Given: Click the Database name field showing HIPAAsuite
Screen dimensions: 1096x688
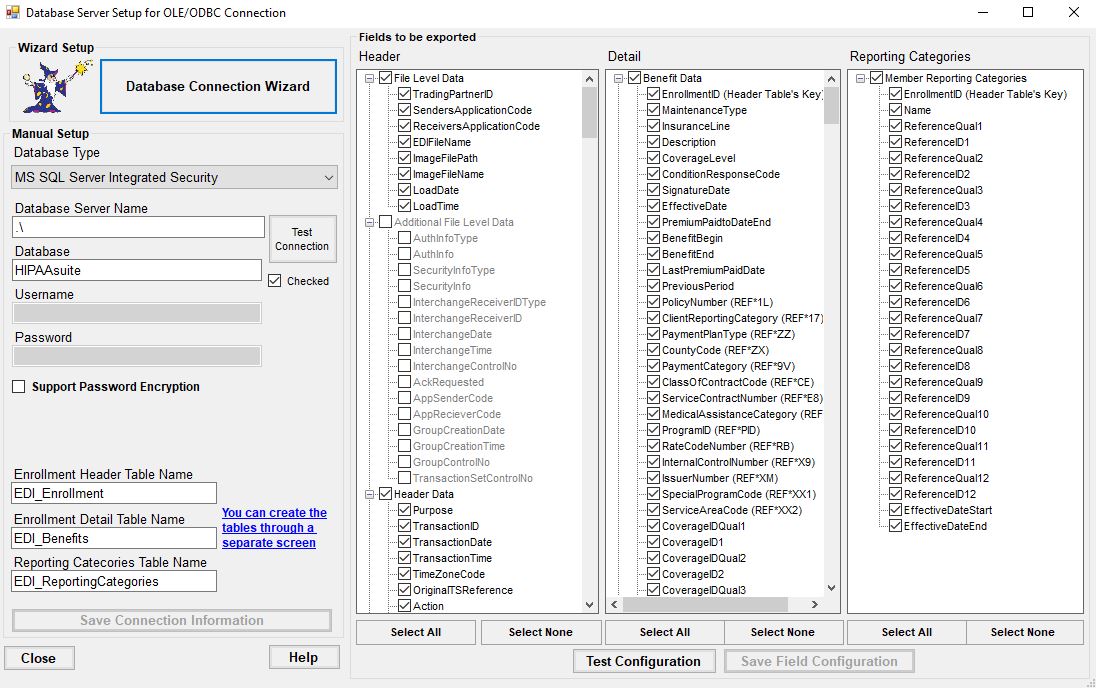Looking at the screenshot, I should [137, 271].
